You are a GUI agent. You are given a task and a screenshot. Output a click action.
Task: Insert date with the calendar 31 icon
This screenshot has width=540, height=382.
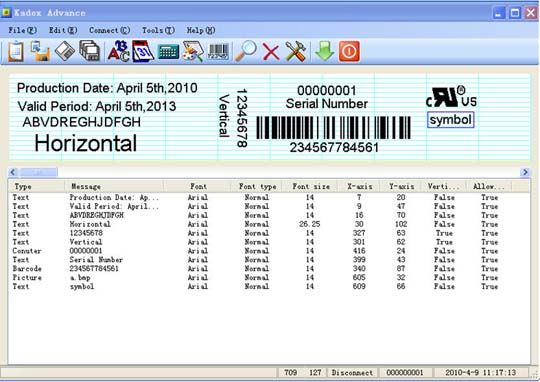pyautogui.click(x=143, y=51)
